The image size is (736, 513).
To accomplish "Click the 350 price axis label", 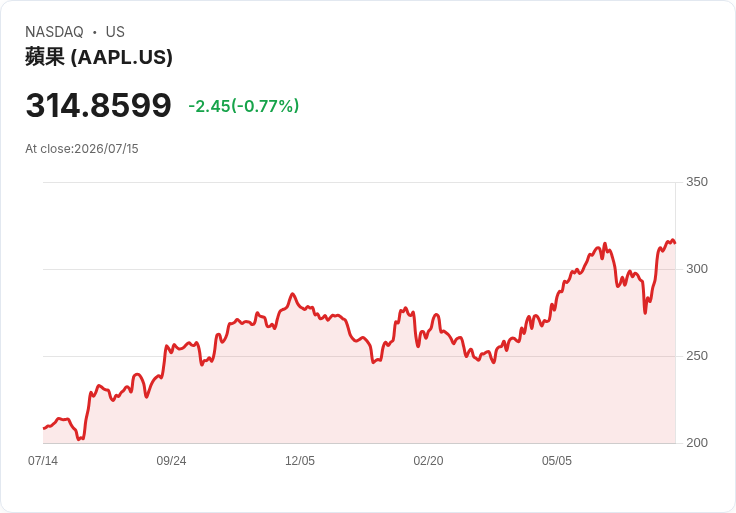I will [697, 182].
